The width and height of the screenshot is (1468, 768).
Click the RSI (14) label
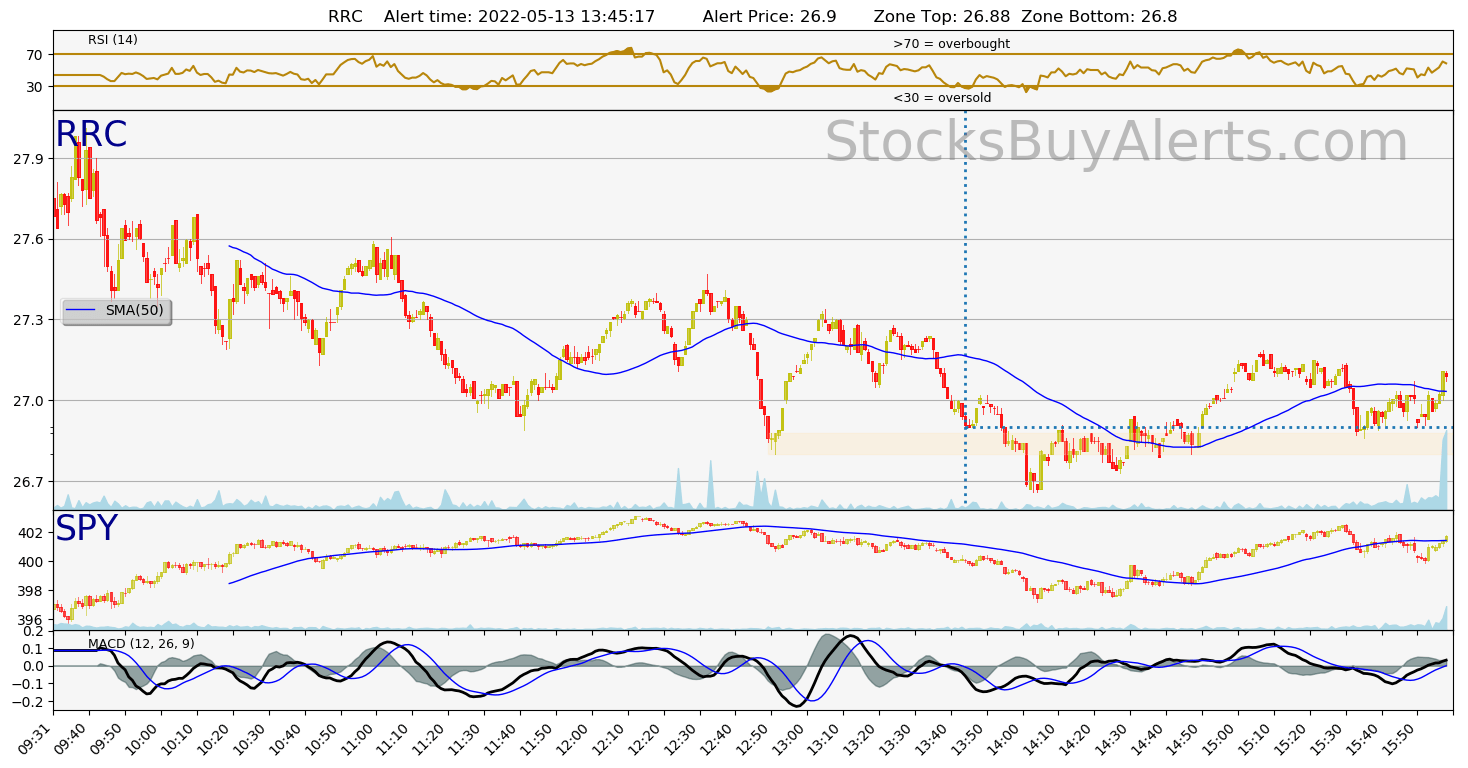click(x=113, y=40)
